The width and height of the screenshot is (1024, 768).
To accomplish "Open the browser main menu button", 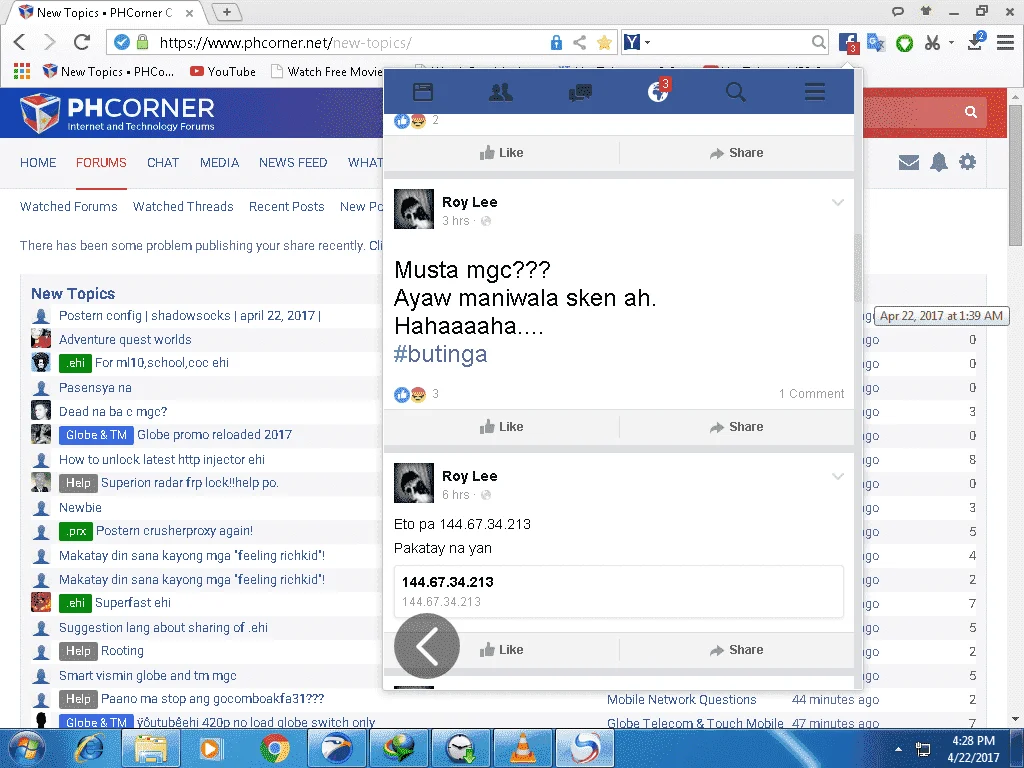I will coord(1005,43).
